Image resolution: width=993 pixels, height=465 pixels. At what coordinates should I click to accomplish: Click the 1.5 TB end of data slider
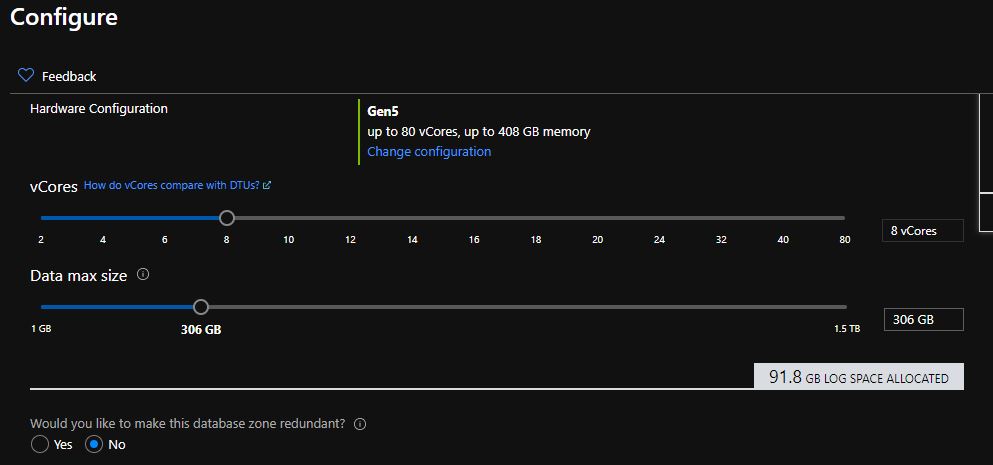pyautogui.click(x=845, y=307)
